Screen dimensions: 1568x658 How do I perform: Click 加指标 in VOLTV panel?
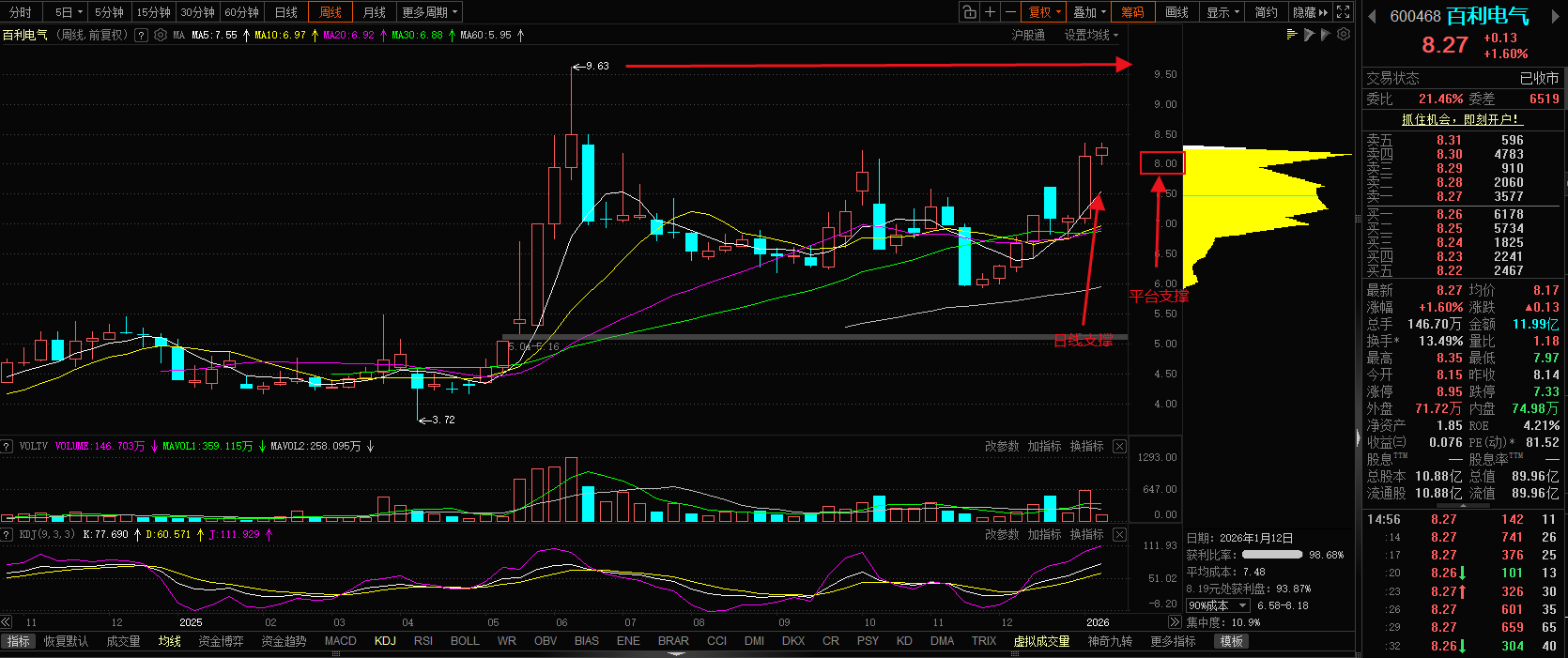[1044, 446]
